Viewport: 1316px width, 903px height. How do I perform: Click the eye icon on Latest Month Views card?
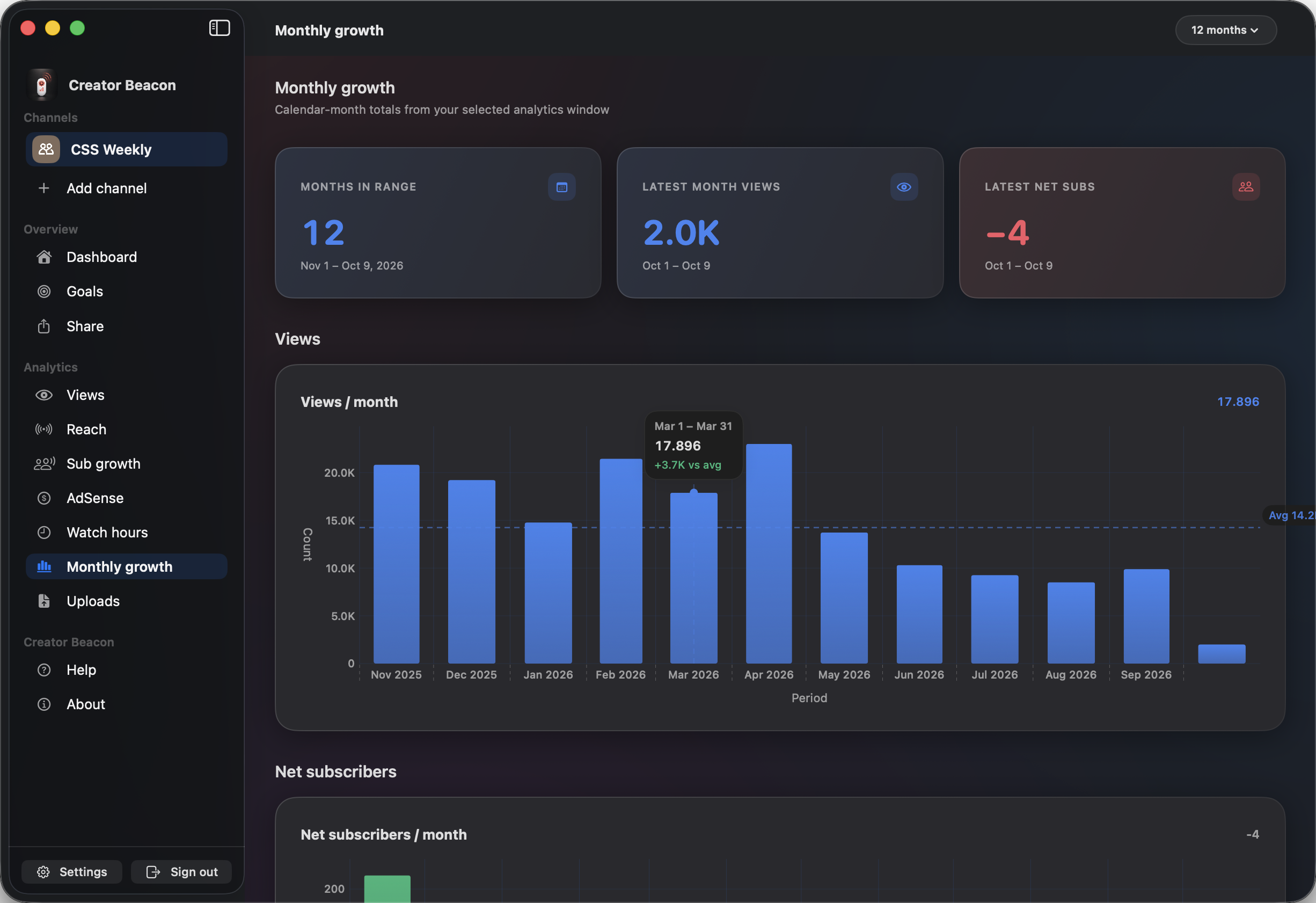[x=904, y=187]
